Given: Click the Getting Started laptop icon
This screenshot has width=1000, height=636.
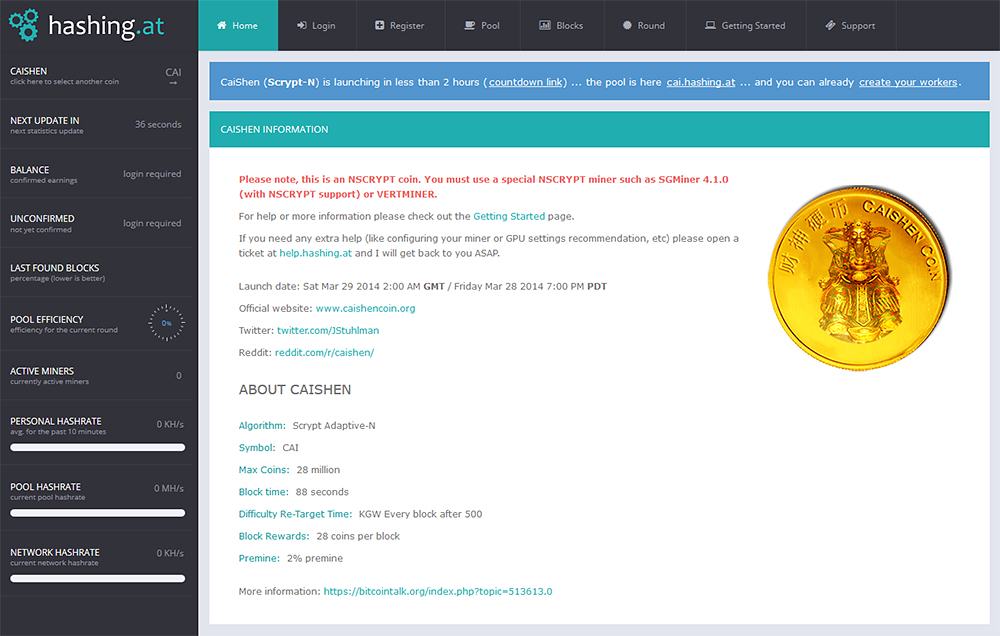Looking at the screenshot, I should click(710, 26).
